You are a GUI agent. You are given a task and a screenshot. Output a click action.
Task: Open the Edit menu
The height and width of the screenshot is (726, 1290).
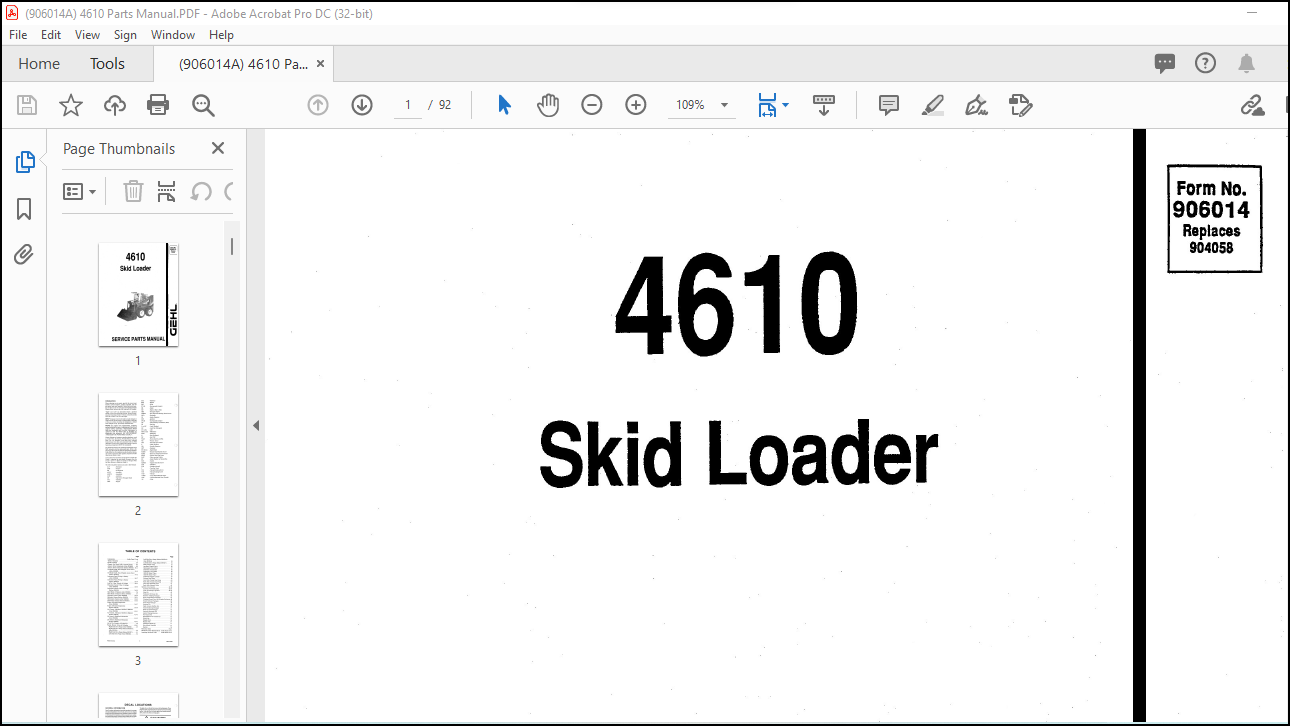pos(51,34)
